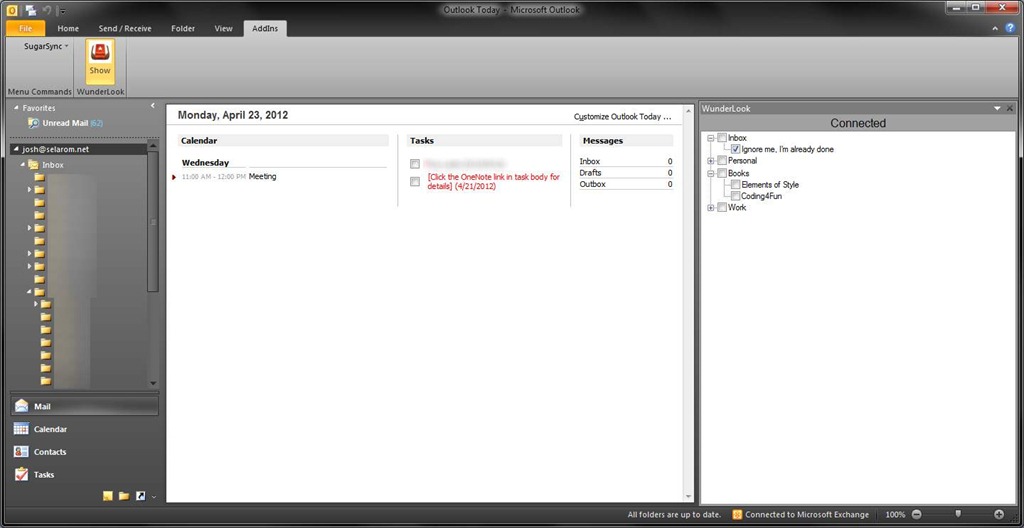This screenshot has height=528, width=1024.
Task: Expand the Personal list in WunderLook
Action: click(710, 161)
